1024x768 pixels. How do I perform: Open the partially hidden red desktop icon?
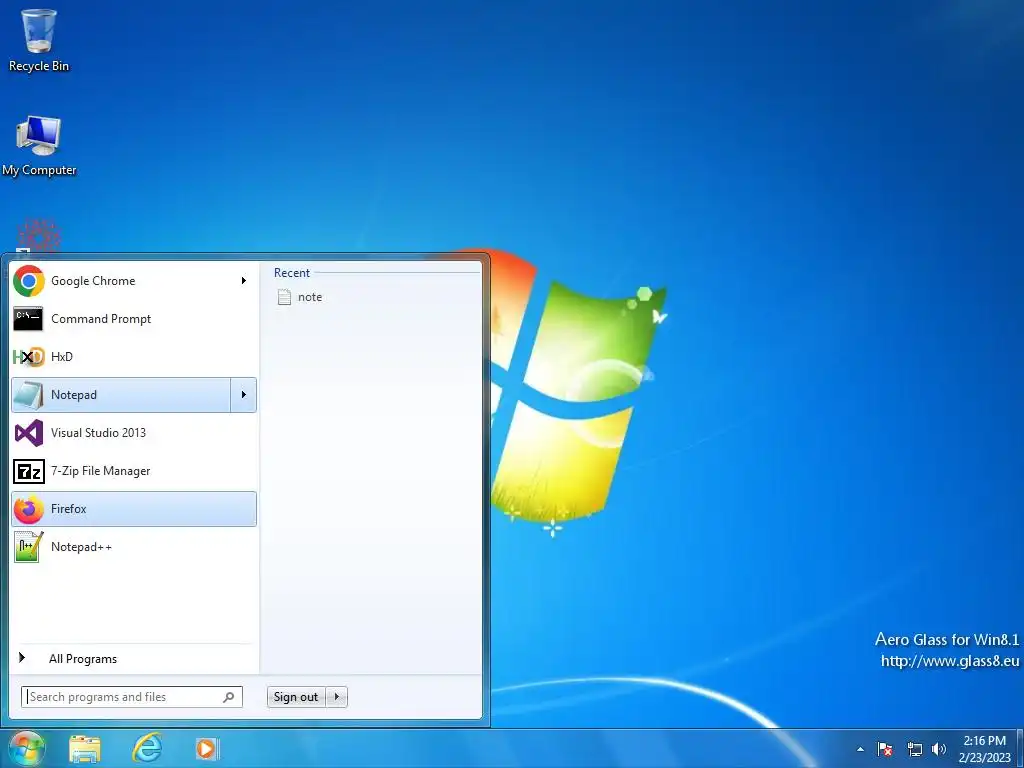point(39,236)
